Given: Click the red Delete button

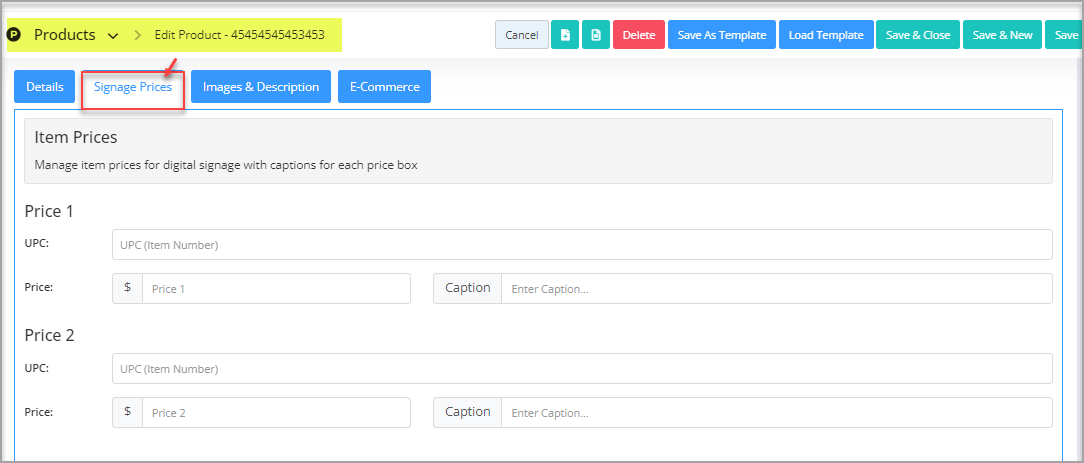Looking at the screenshot, I should (x=639, y=35).
